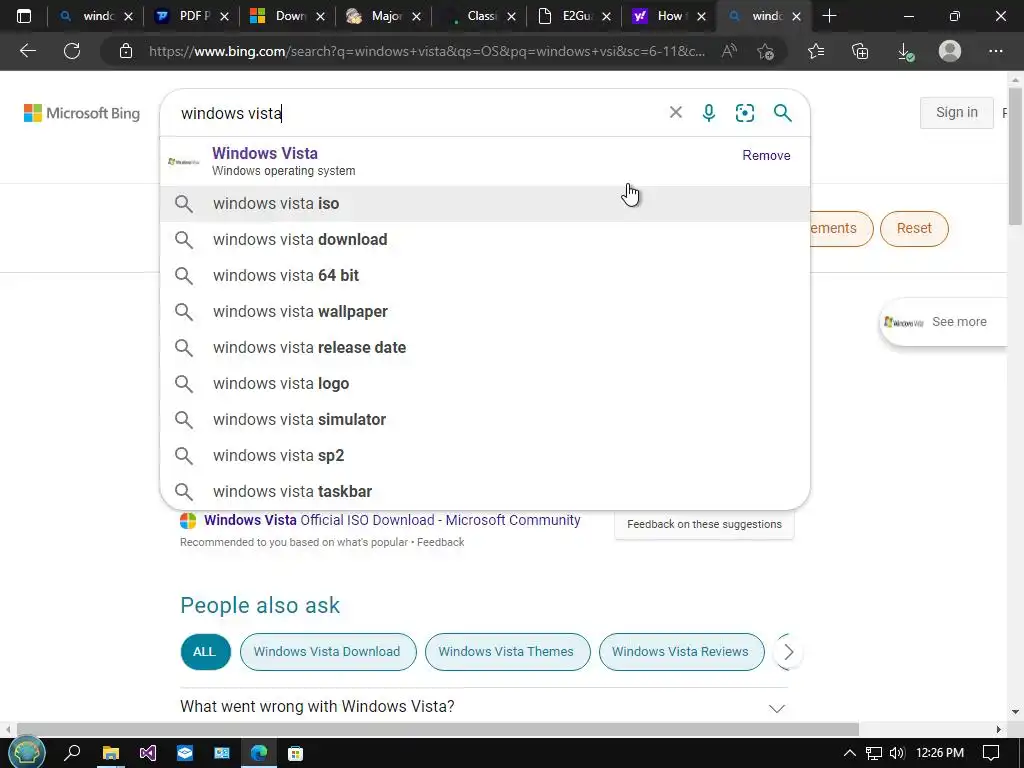The width and height of the screenshot is (1024, 768).
Task: Select suggestion 'windows vista simulator'
Action: pyautogui.click(x=485, y=419)
